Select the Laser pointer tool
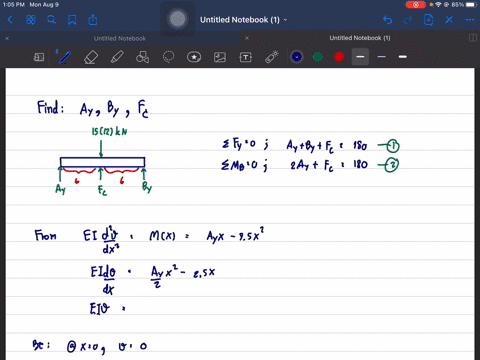Image resolution: width=480 pixels, height=360 pixels. tap(272, 57)
